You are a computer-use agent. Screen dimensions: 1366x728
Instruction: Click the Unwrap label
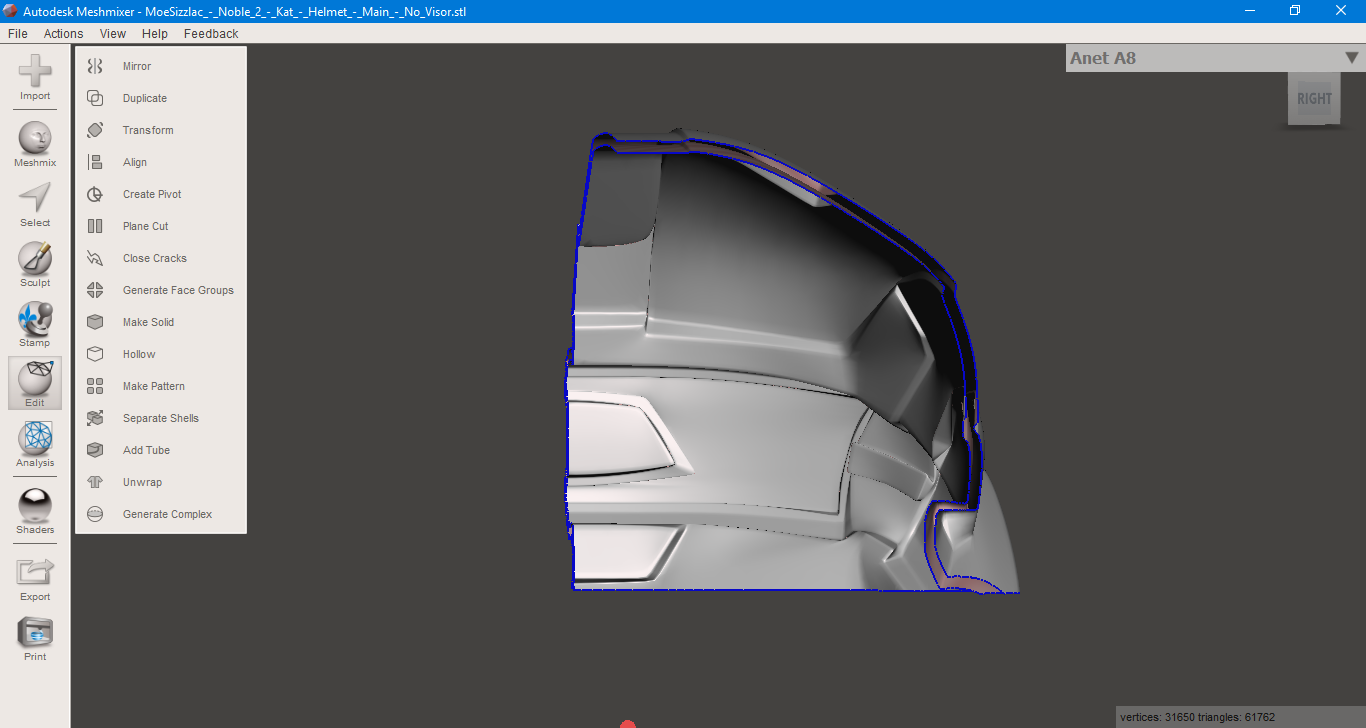pos(142,482)
